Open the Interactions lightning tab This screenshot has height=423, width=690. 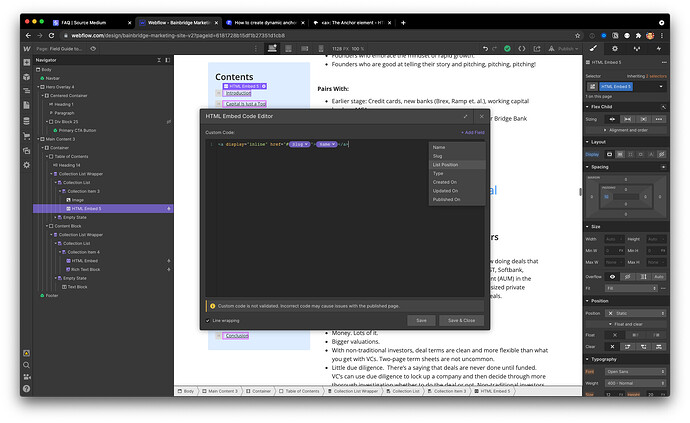(659, 48)
